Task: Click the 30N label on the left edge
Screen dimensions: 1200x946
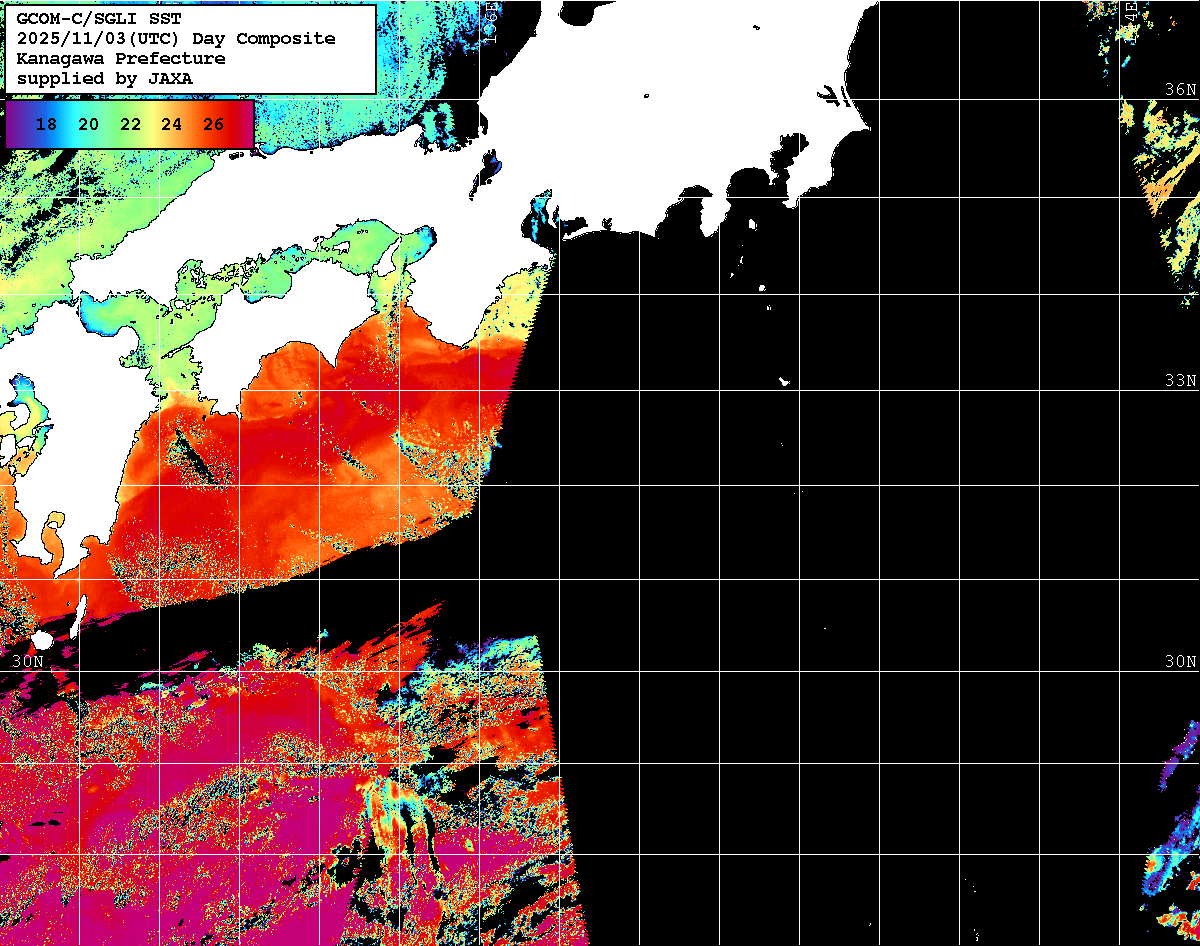Action: pyautogui.click(x=27, y=661)
